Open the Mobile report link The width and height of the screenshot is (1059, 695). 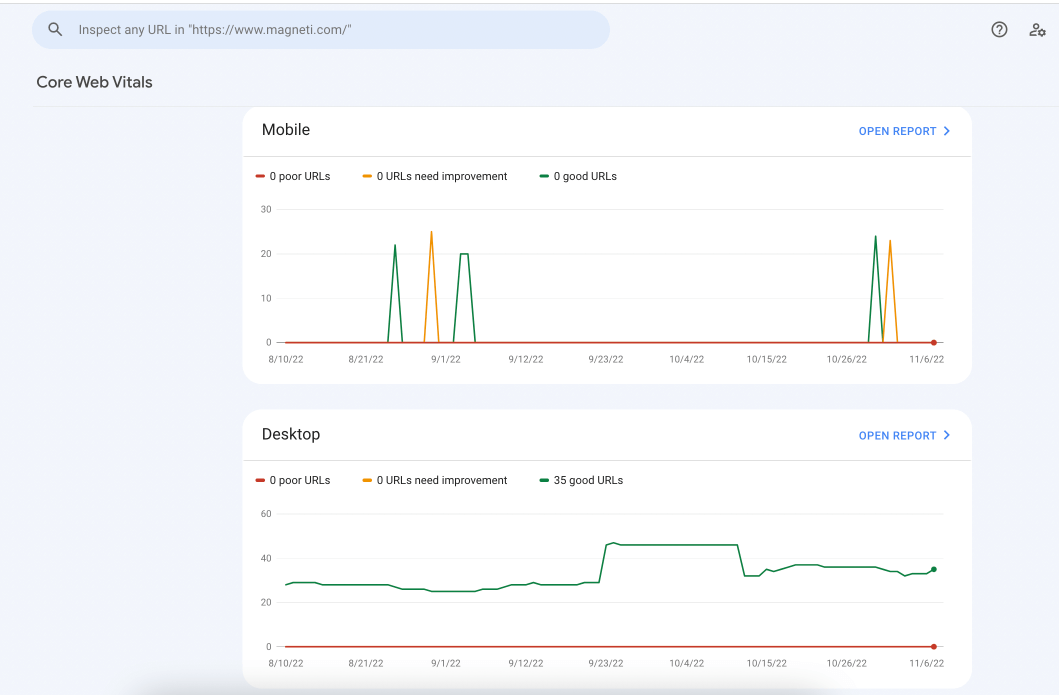(904, 131)
